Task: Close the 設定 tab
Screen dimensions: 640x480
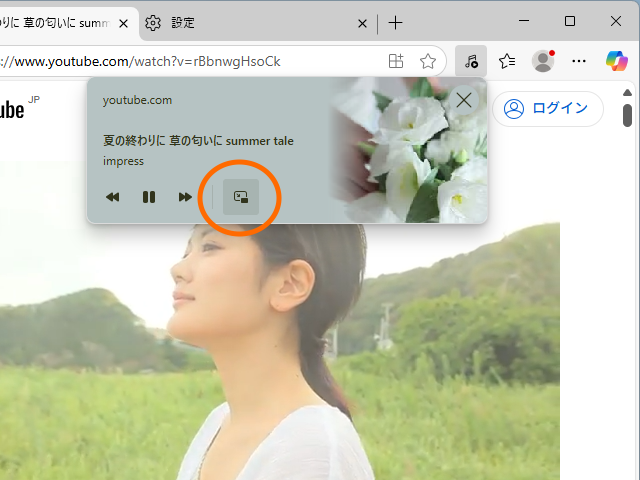Action: [362, 24]
